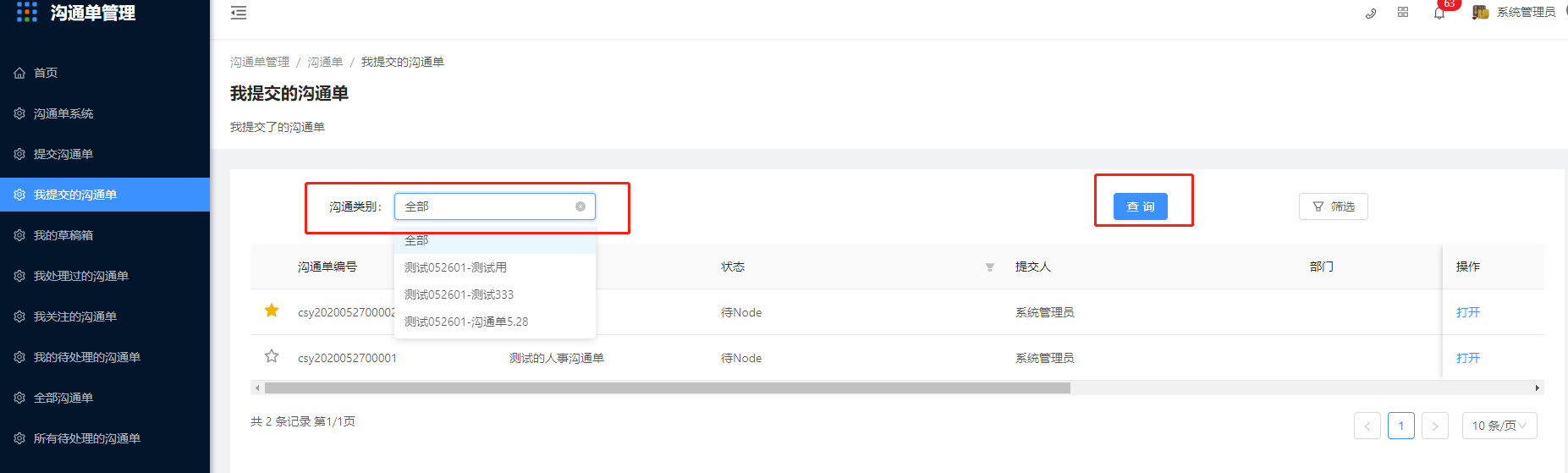Click the phone icon in header
The image size is (1568, 473).
click(x=1371, y=13)
